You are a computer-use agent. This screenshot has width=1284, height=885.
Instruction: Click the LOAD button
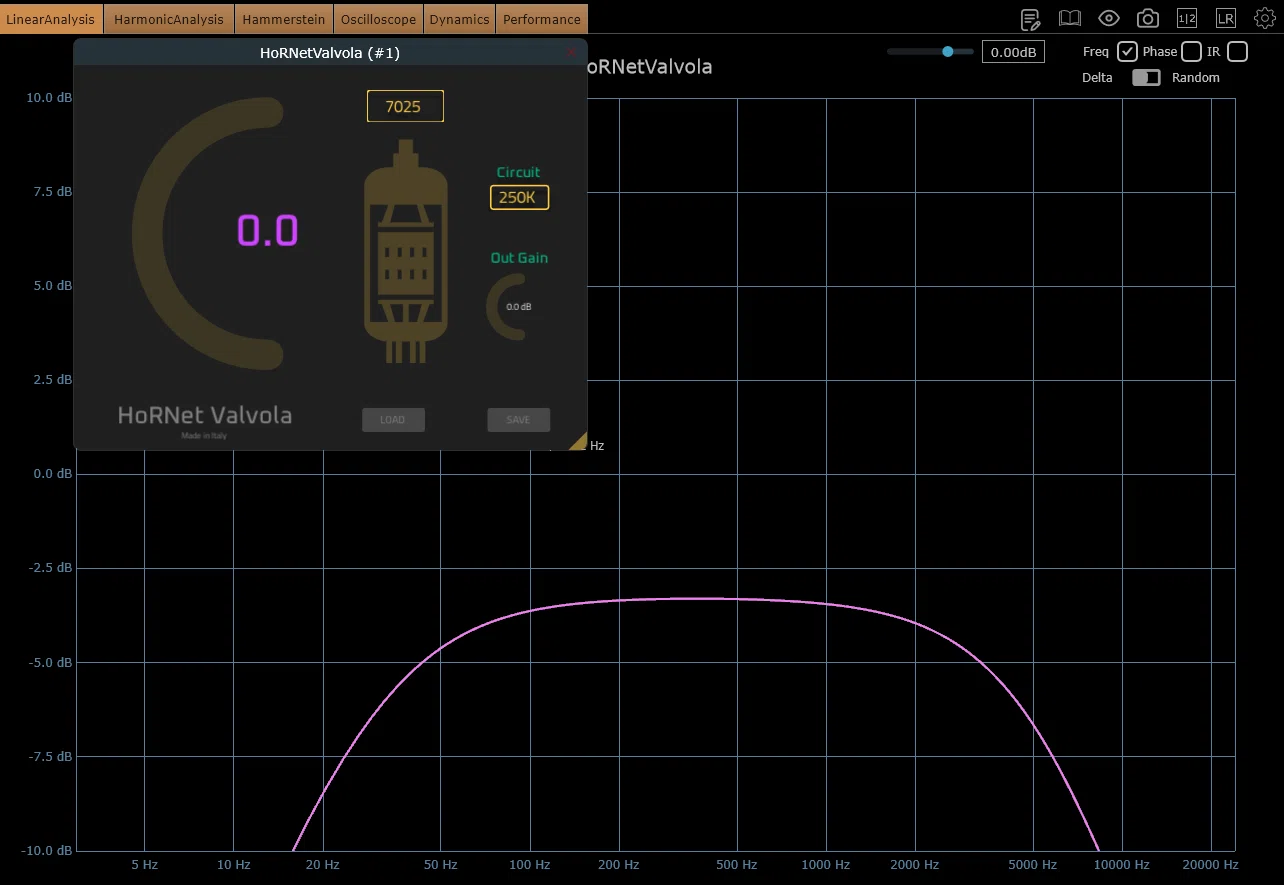click(393, 420)
